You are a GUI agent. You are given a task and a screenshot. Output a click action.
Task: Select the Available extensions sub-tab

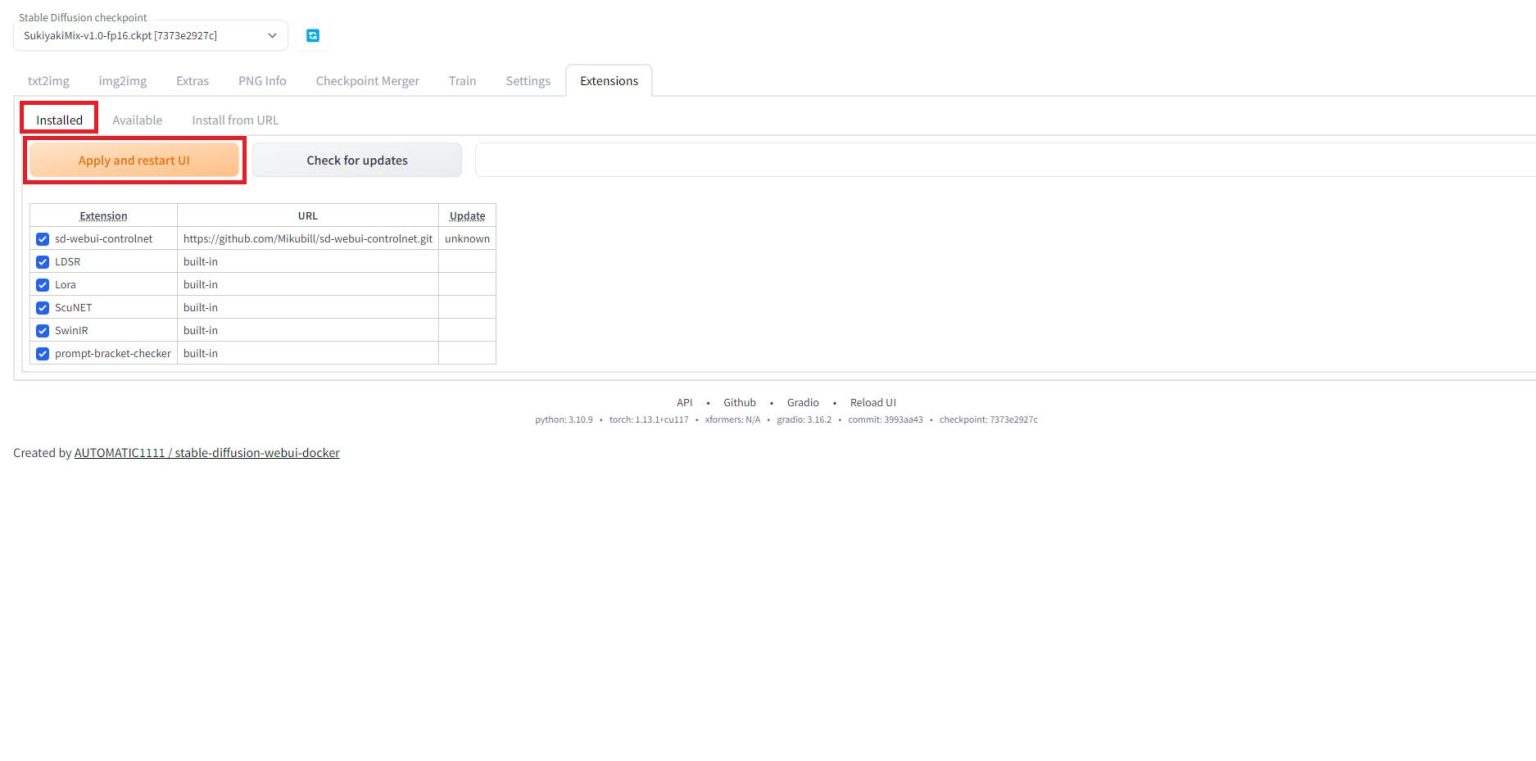(x=137, y=120)
